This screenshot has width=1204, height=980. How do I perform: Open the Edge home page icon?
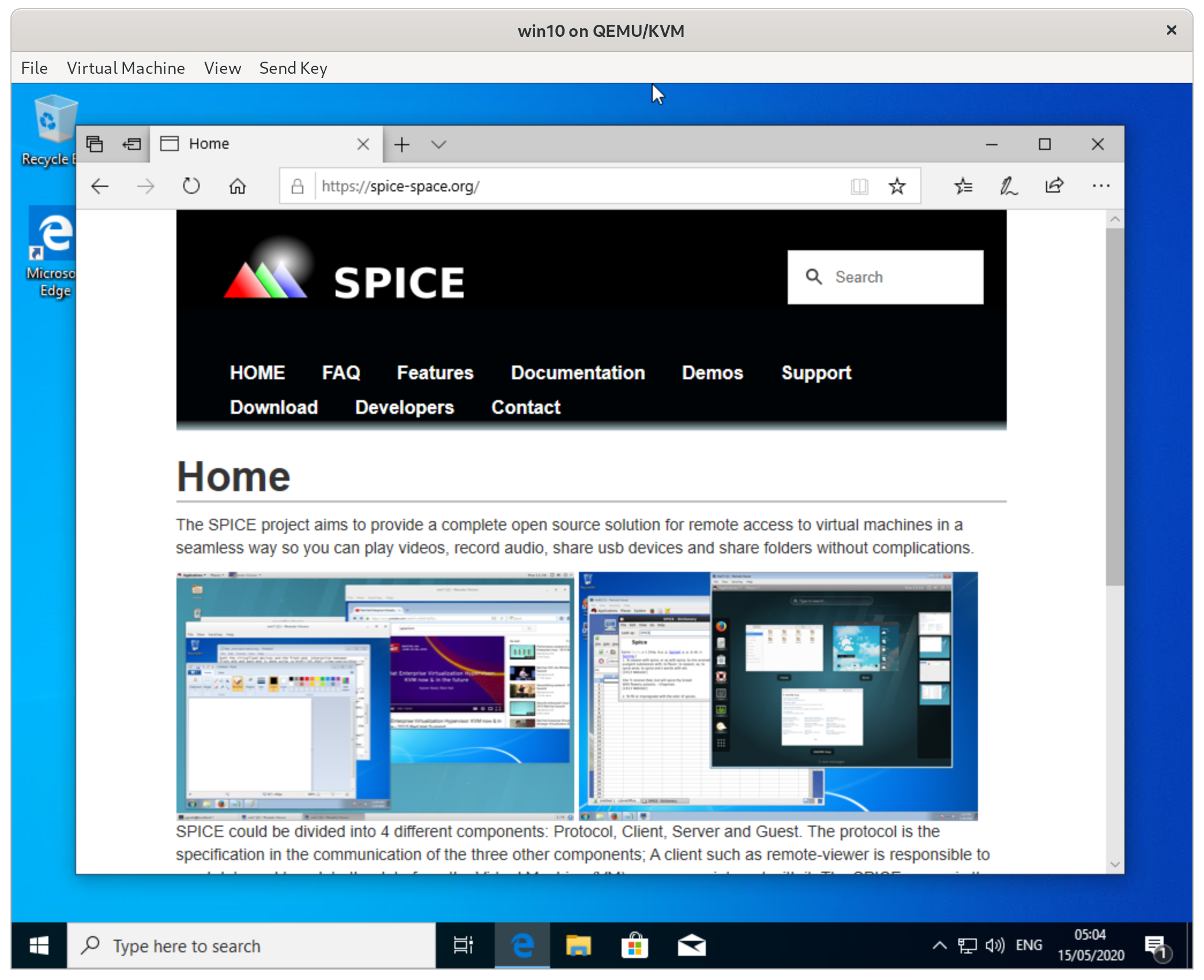236,186
